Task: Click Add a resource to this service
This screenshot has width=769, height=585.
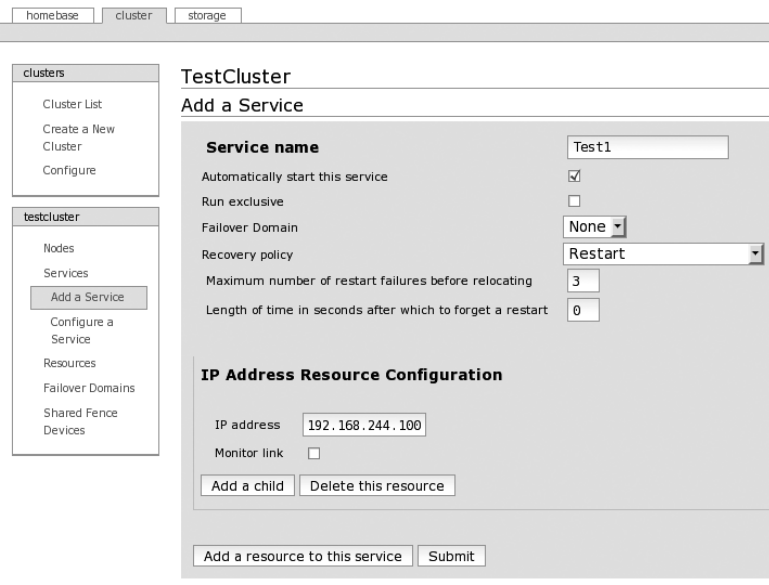Action: pos(302,556)
